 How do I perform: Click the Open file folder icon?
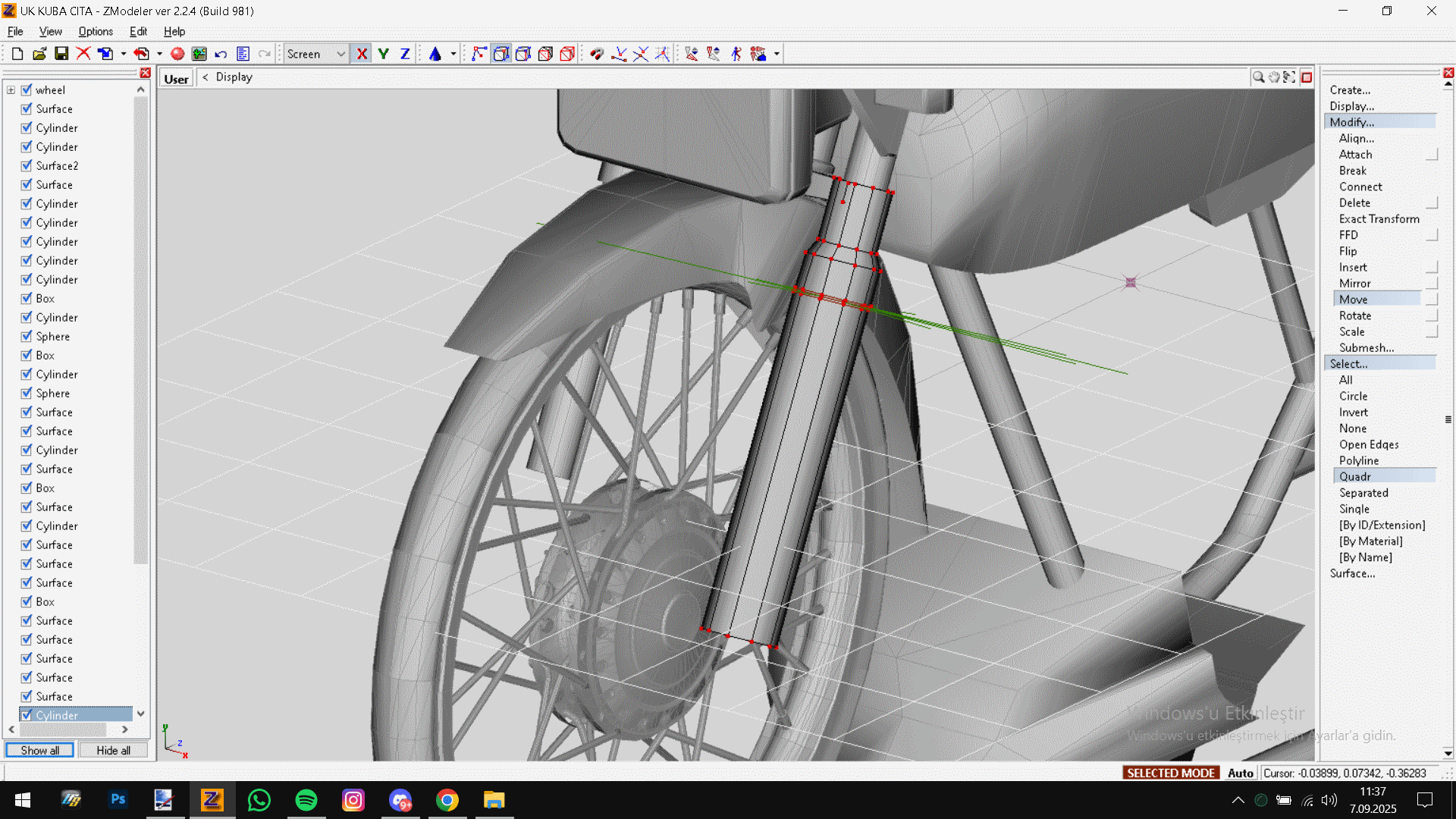(x=39, y=54)
